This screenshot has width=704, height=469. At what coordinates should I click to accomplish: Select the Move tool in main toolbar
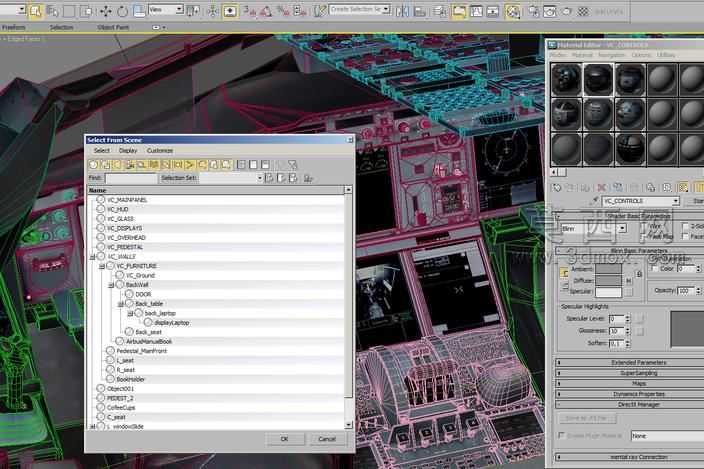[106, 11]
